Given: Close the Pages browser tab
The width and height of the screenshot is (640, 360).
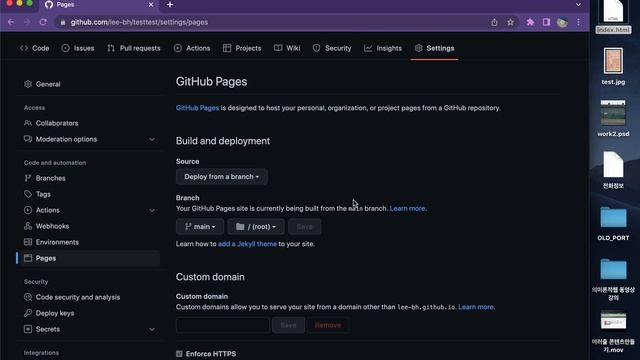Looking at the screenshot, I should click(151, 4).
